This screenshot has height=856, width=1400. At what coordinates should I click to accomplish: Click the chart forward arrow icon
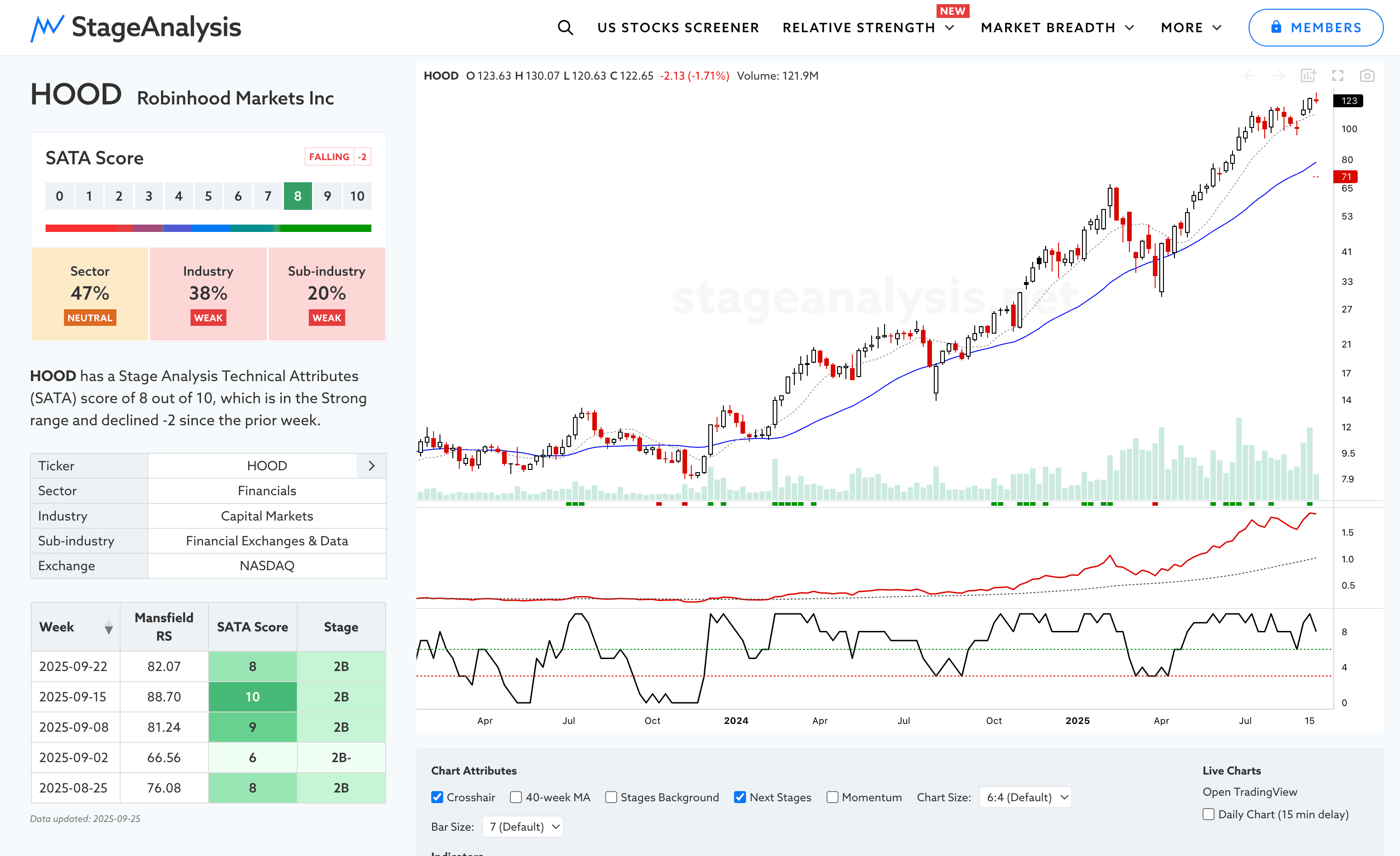click(x=1279, y=75)
